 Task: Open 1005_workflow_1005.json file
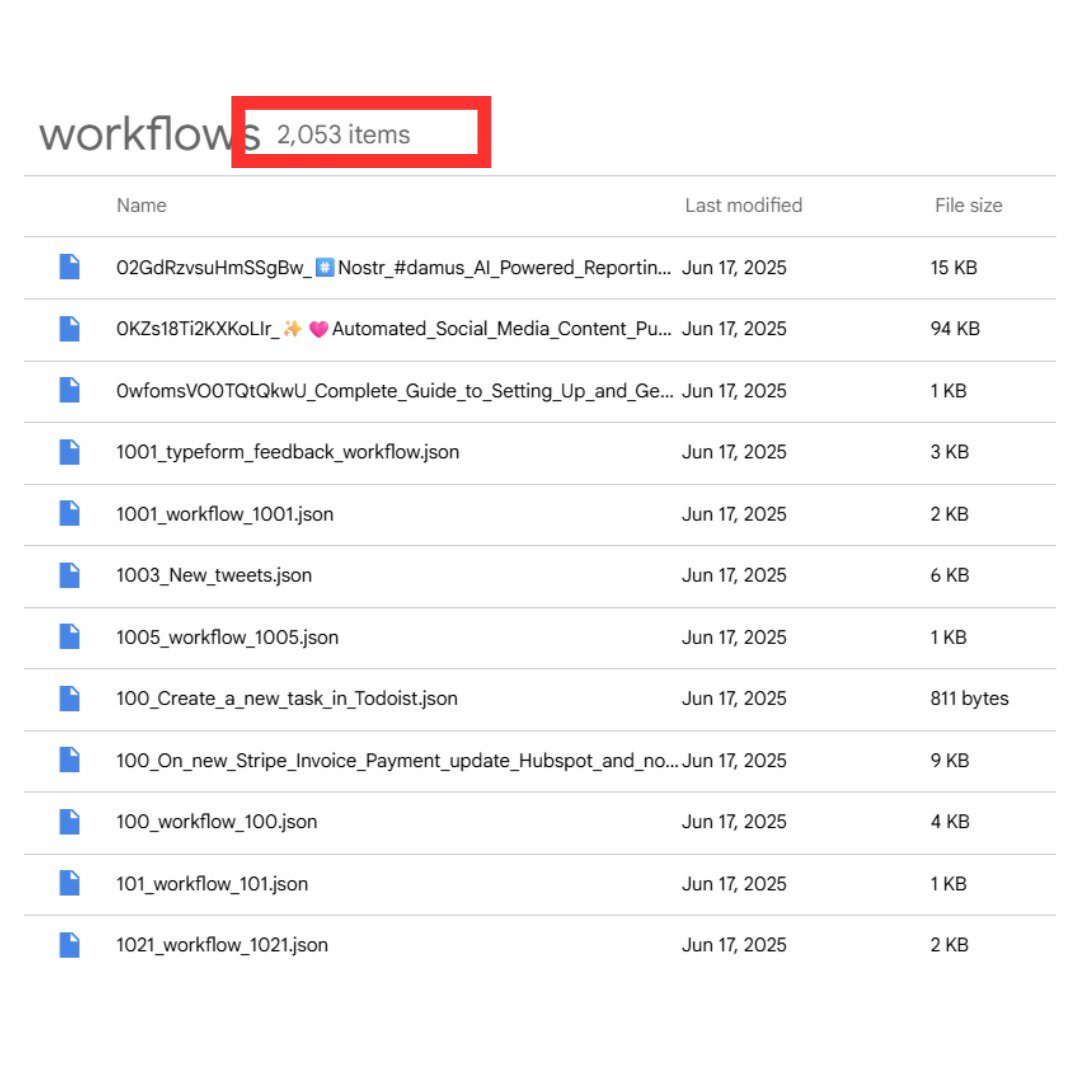pos(227,637)
